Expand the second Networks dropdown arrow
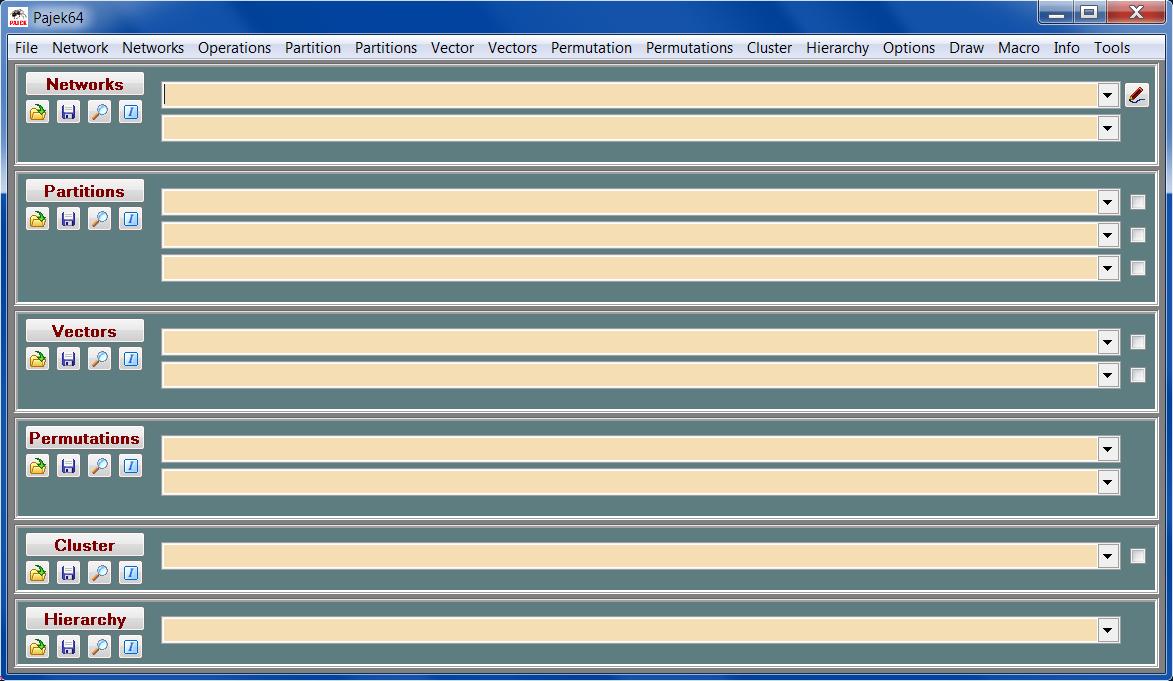Screen dimensions: 1173x681 click(1108, 128)
